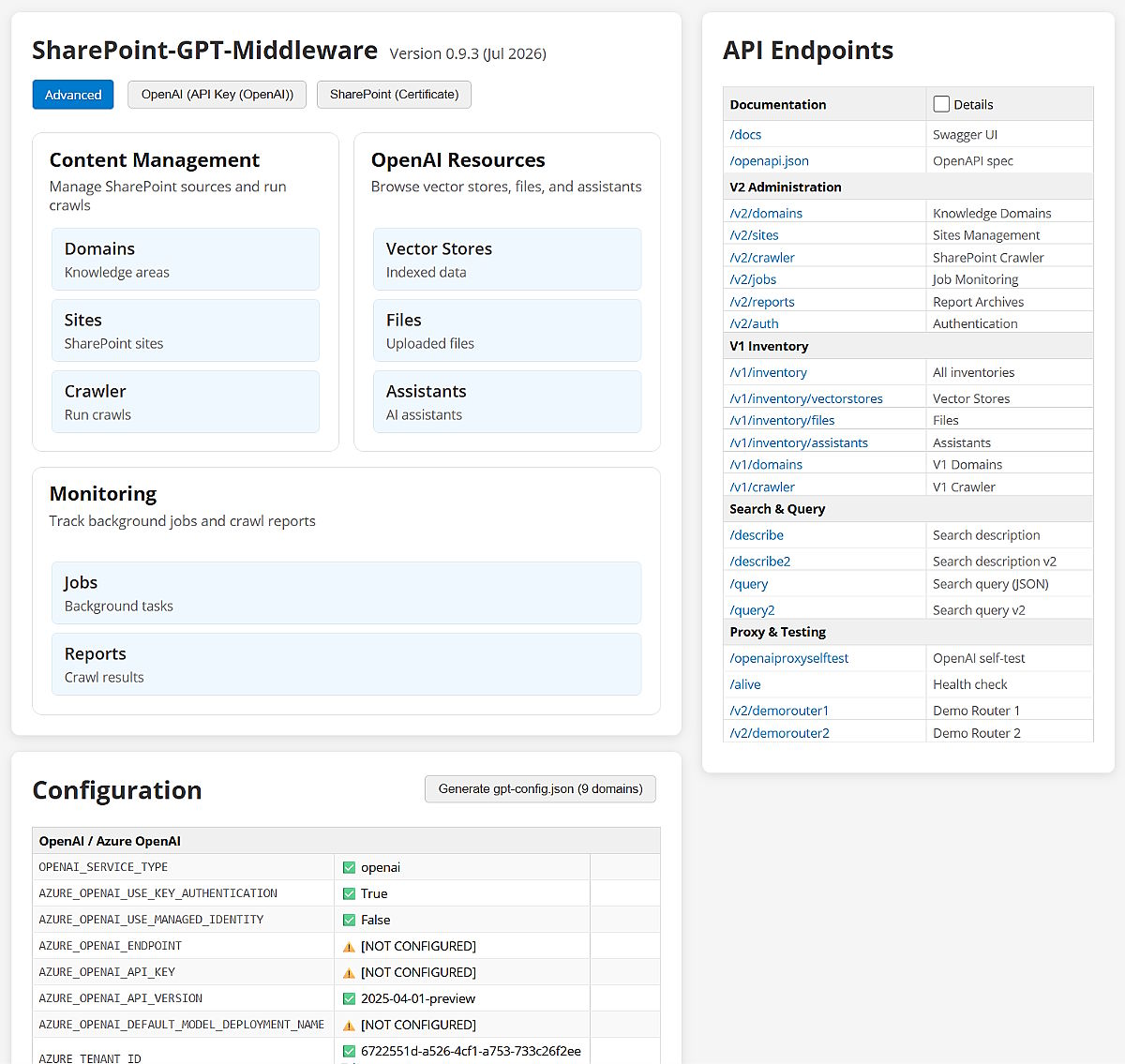This screenshot has width=1125, height=1064.
Task: Open the Crawler Run crawls card
Action: coord(186,402)
